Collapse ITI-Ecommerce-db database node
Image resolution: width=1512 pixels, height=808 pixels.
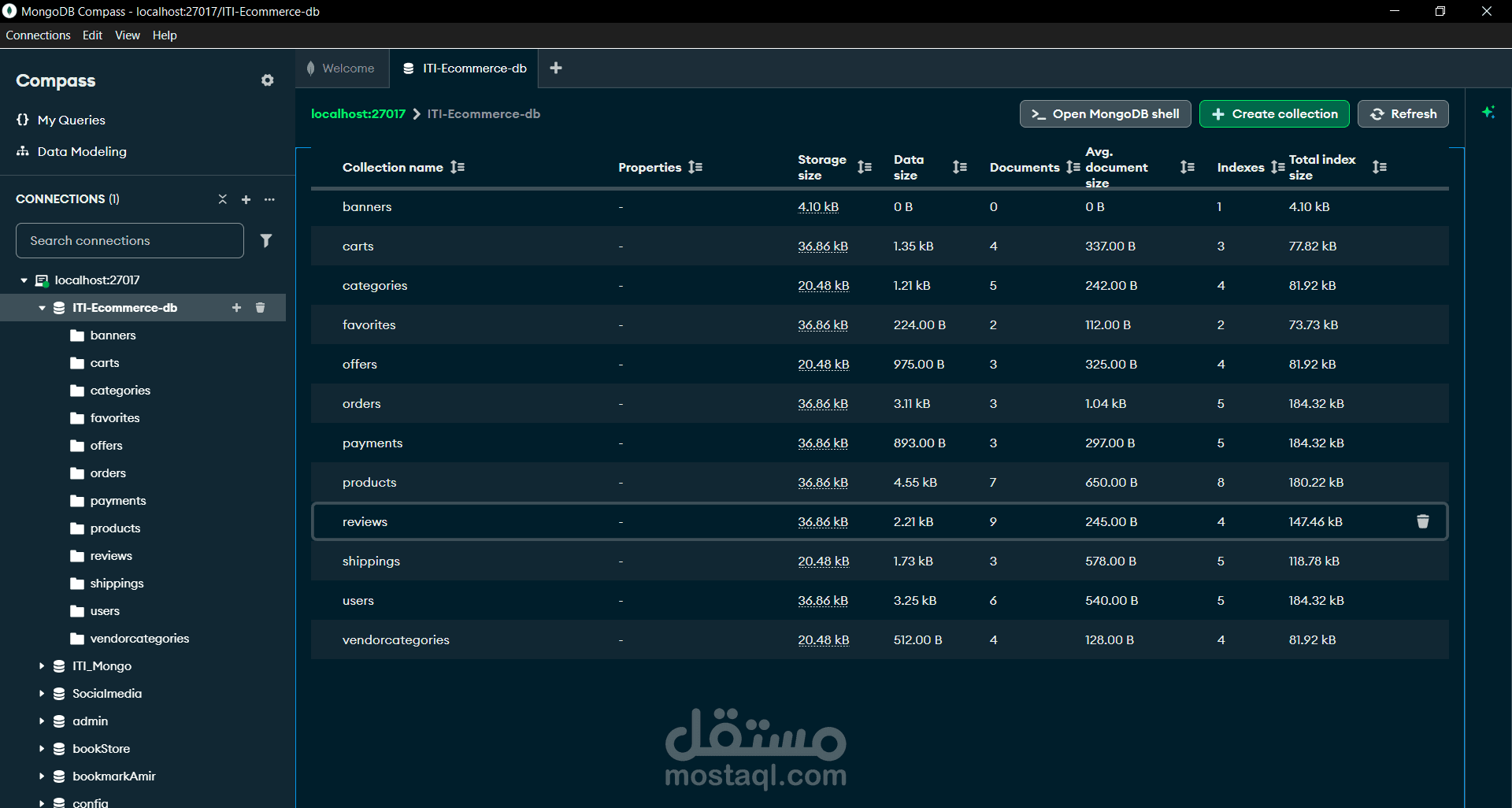pos(42,308)
